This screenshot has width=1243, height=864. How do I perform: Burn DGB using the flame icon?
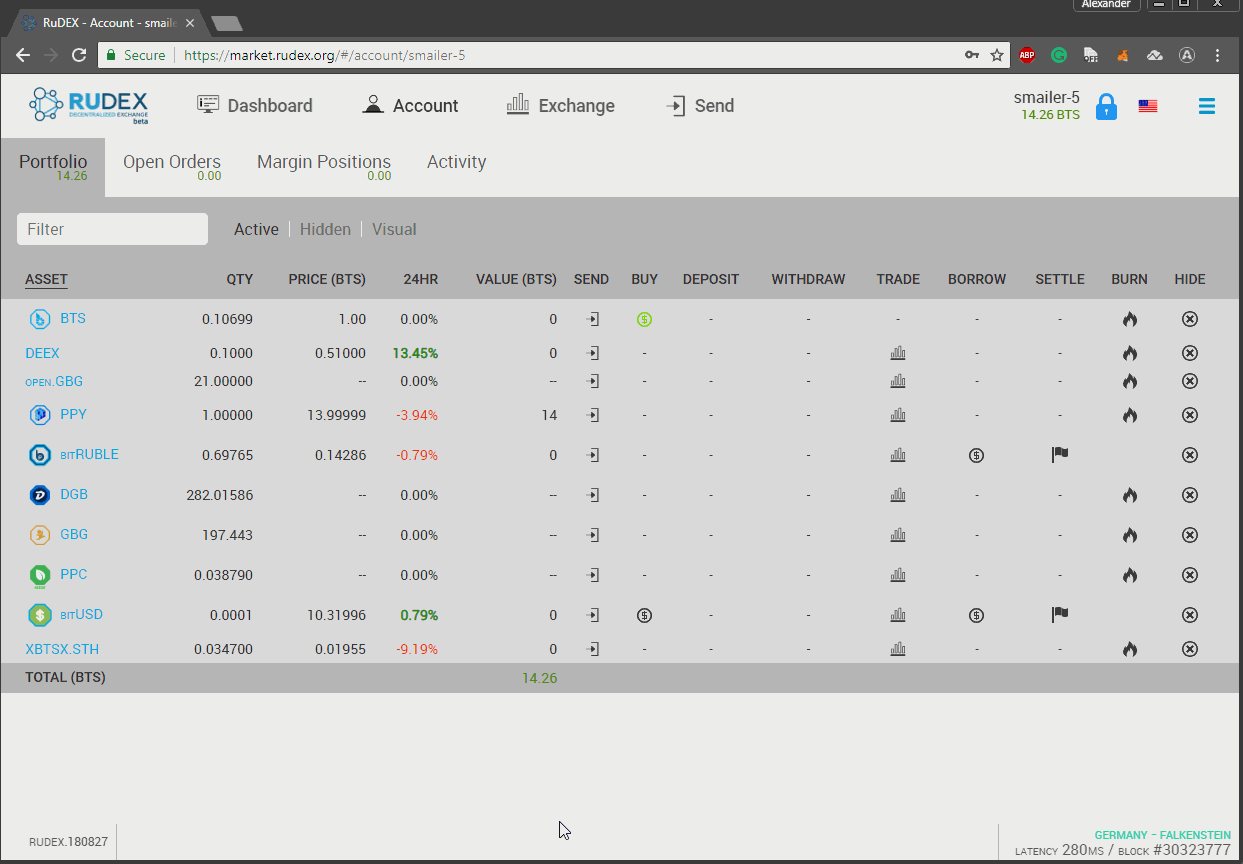coord(1130,495)
